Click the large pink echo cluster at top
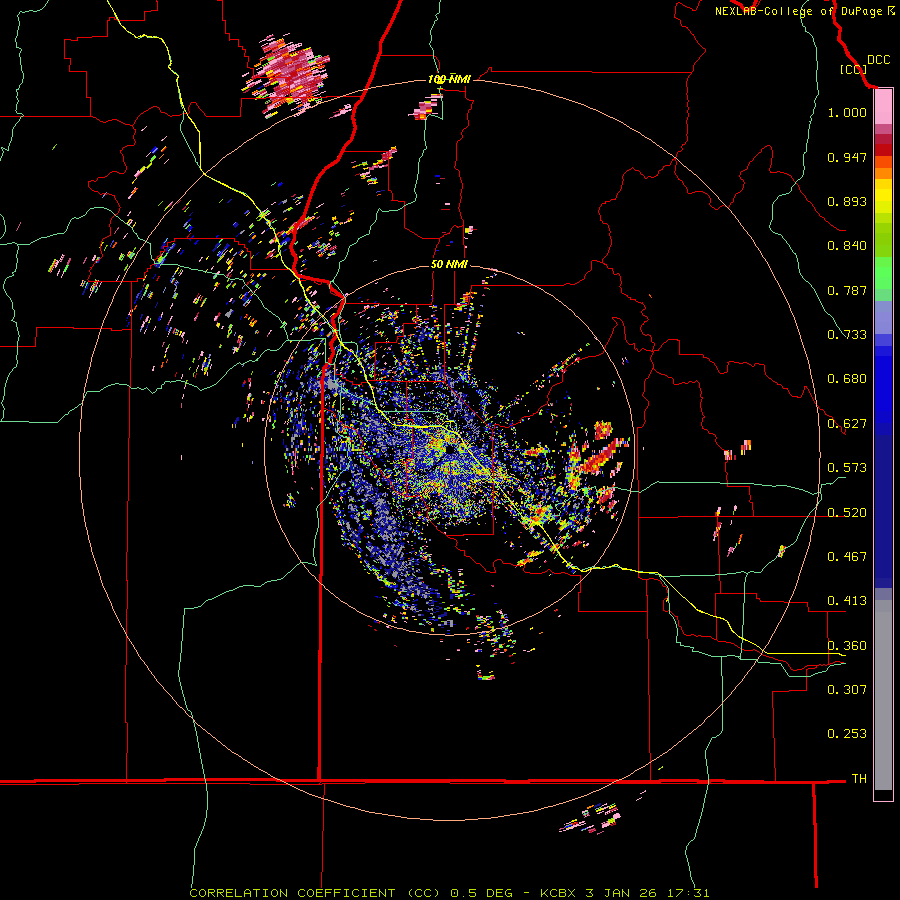The height and width of the screenshot is (900, 900). [x=288, y=75]
